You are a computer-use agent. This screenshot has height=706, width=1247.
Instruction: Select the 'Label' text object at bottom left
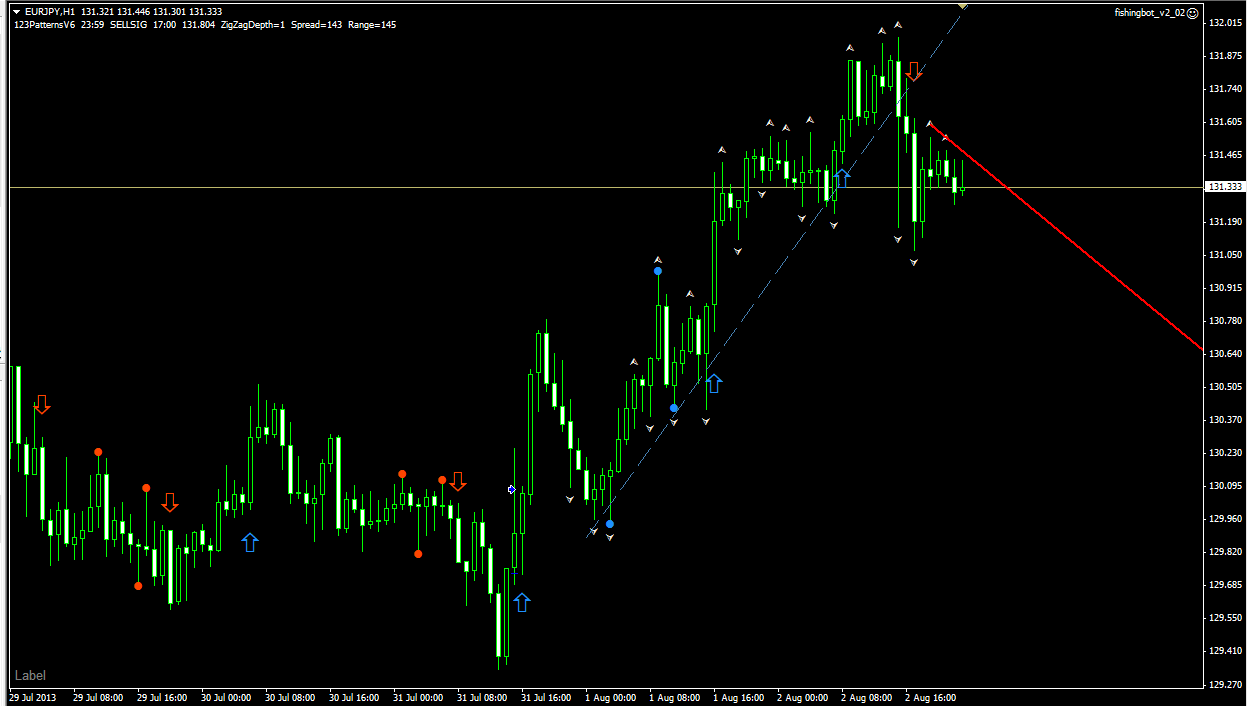30,676
